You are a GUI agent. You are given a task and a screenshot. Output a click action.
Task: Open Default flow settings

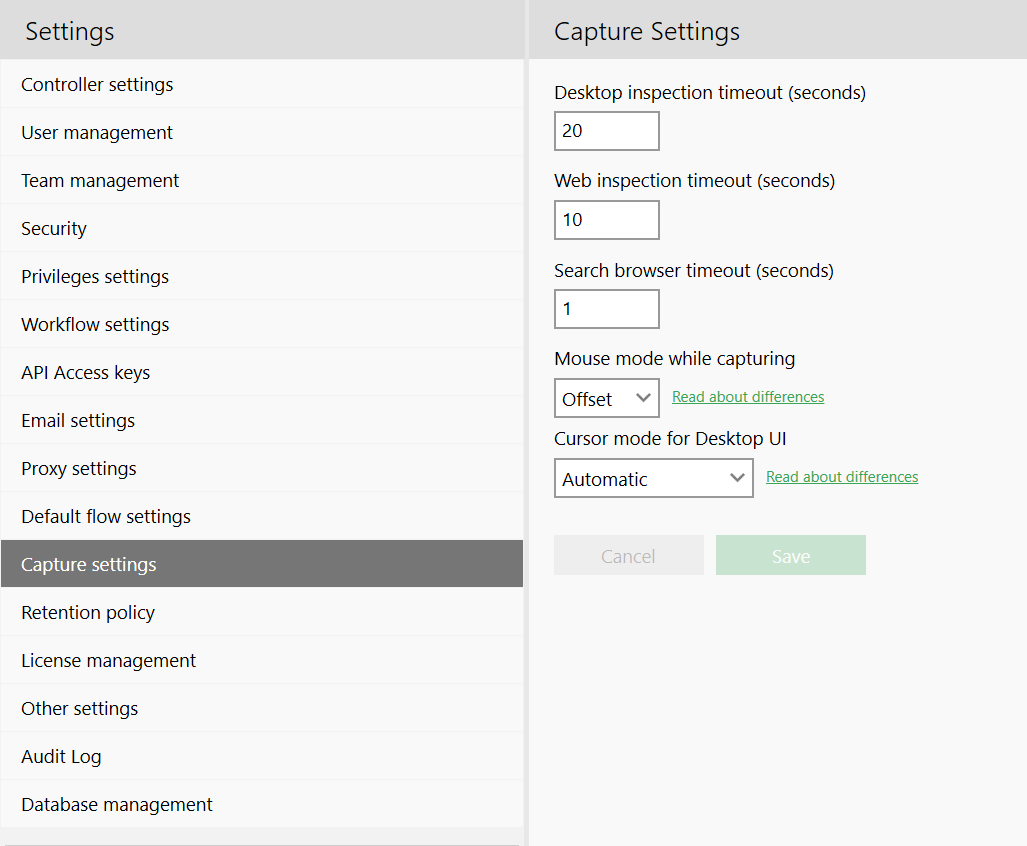[106, 517]
